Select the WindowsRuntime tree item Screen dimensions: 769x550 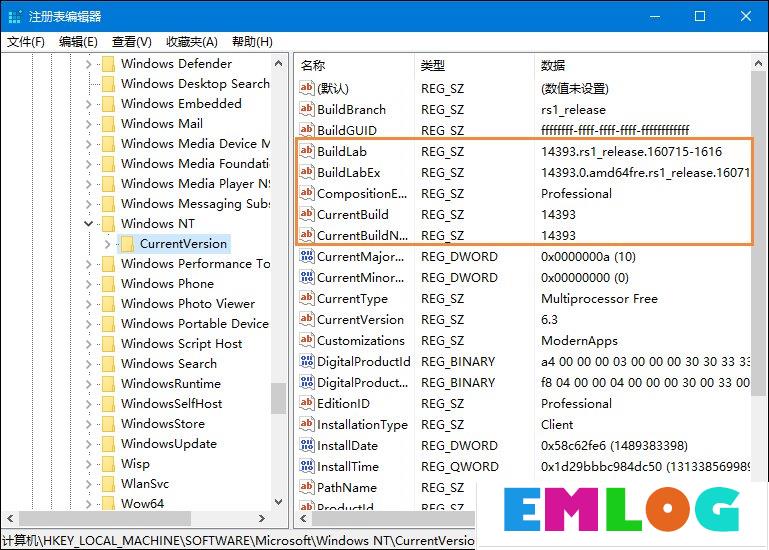point(171,384)
